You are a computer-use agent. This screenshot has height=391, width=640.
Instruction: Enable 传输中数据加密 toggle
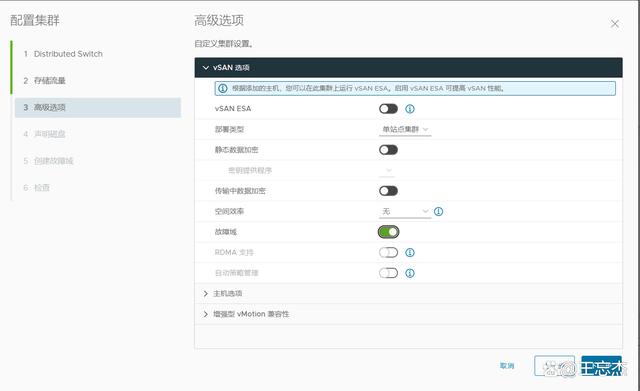388,191
